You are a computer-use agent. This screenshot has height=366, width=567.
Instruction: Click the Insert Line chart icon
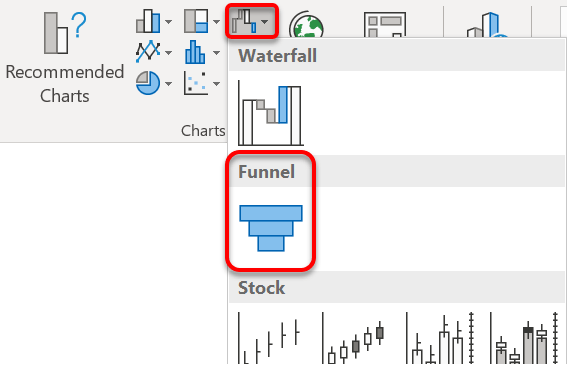coord(148,52)
